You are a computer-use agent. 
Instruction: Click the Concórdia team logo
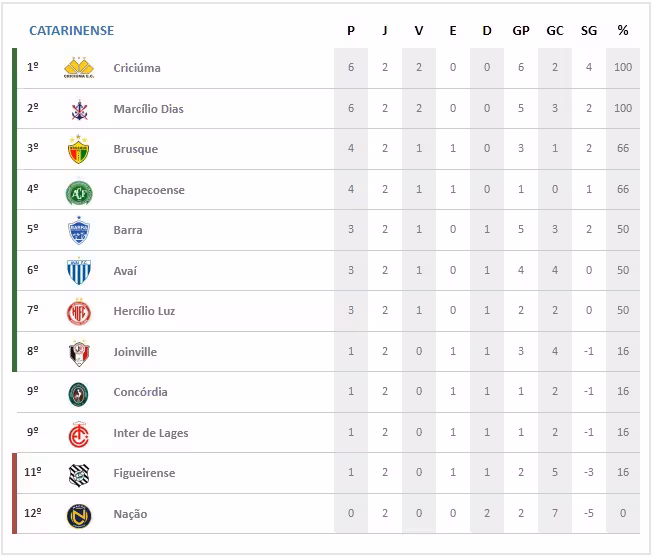(78, 392)
